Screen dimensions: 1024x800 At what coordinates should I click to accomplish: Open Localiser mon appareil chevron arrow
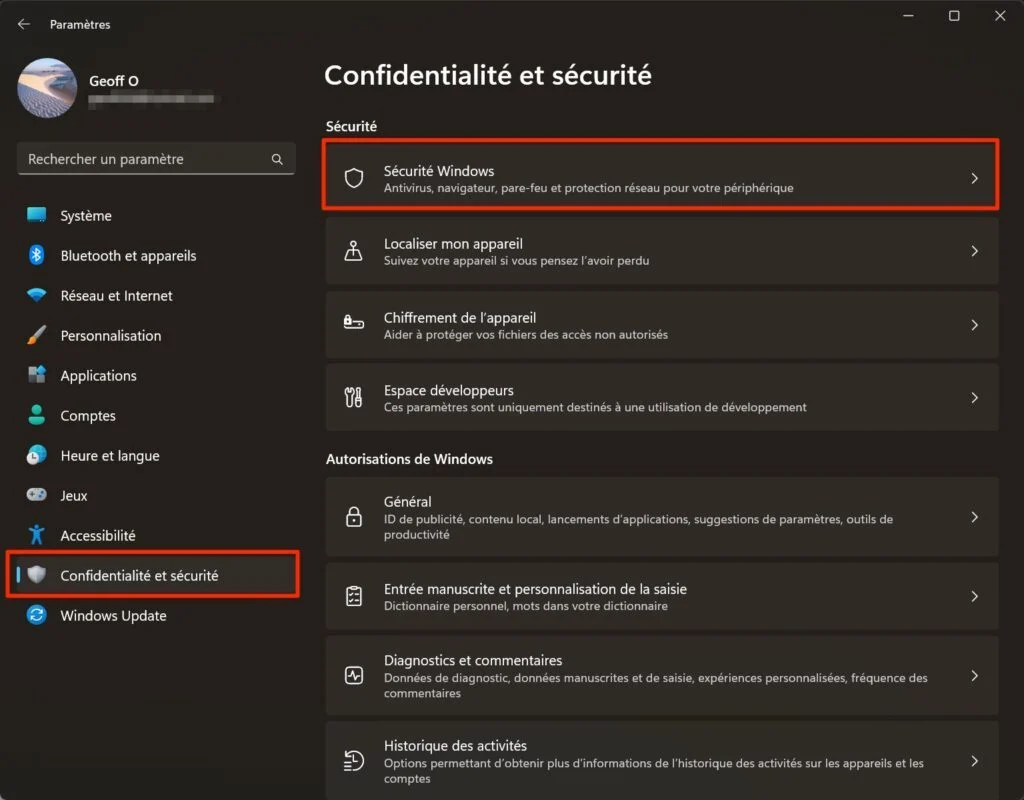click(974, 251)
